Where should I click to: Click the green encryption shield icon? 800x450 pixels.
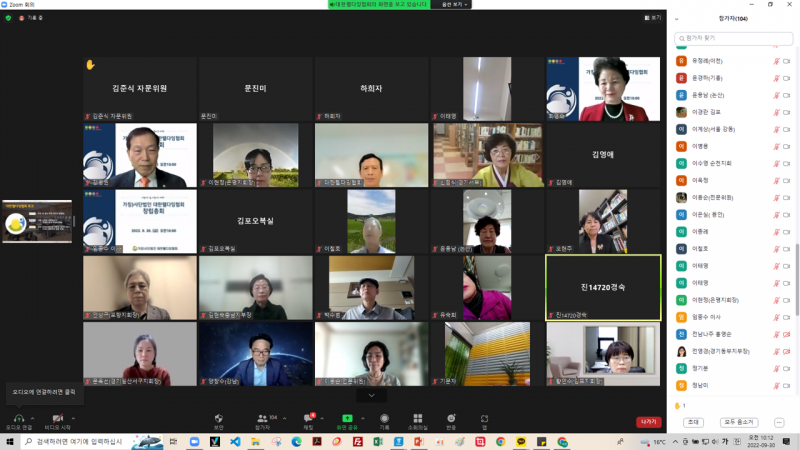click(9, 18)
